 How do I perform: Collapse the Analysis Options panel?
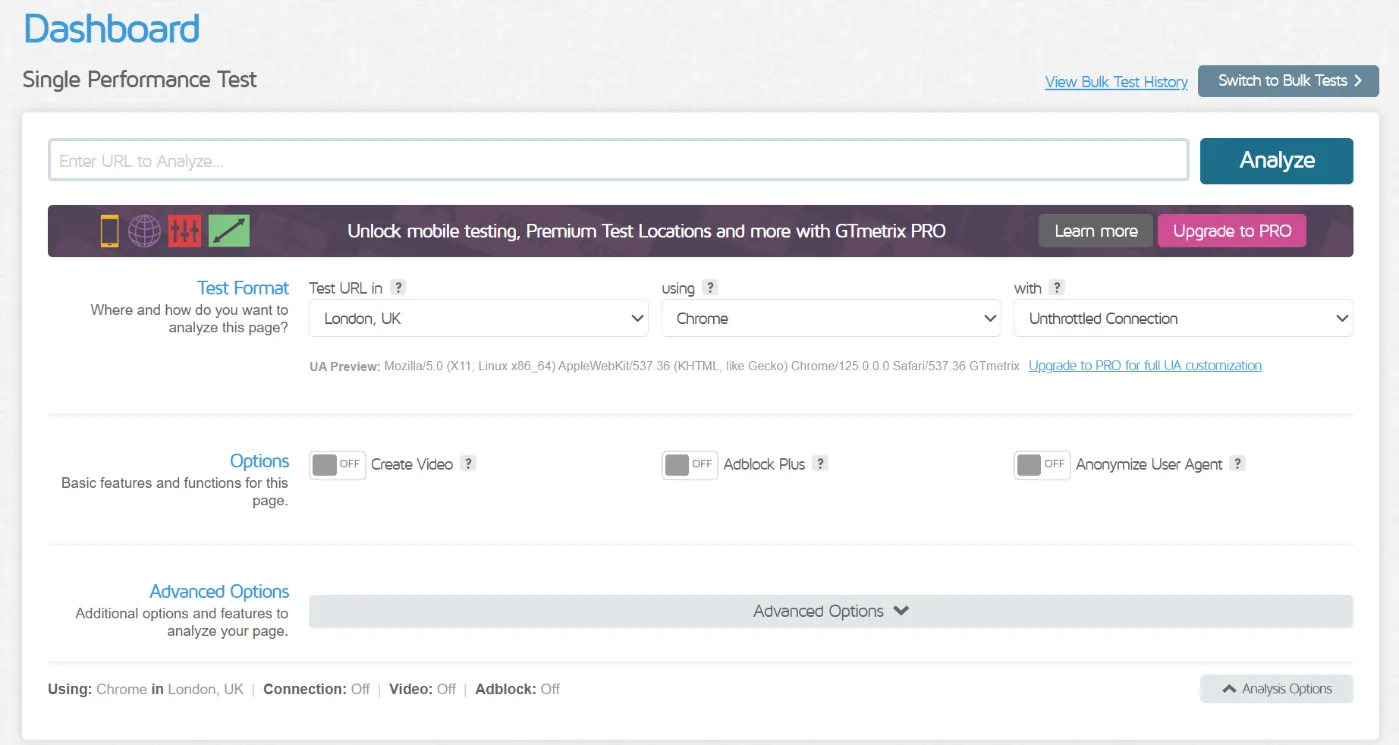pyautogui.click(x=1276, y=689)
